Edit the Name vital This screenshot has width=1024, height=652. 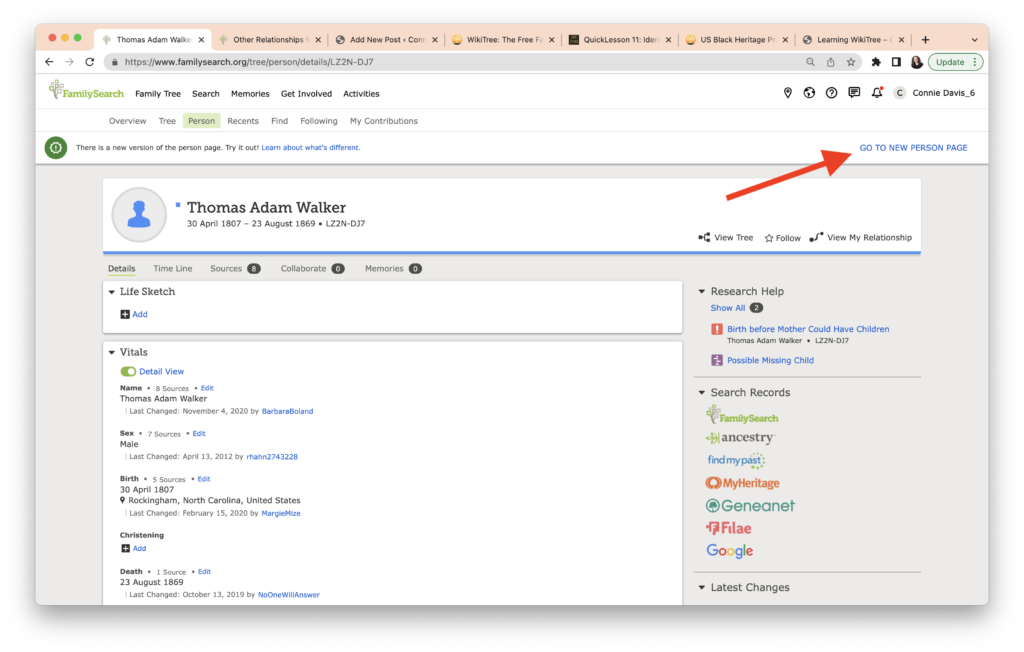[207, 388]
